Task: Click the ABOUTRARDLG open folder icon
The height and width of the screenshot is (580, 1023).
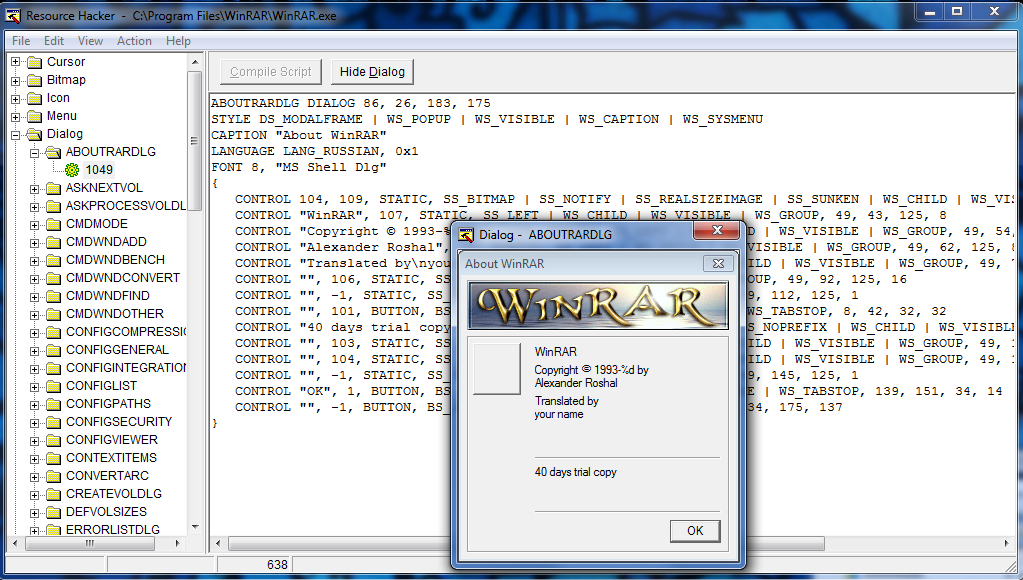Action: [53, 152]
